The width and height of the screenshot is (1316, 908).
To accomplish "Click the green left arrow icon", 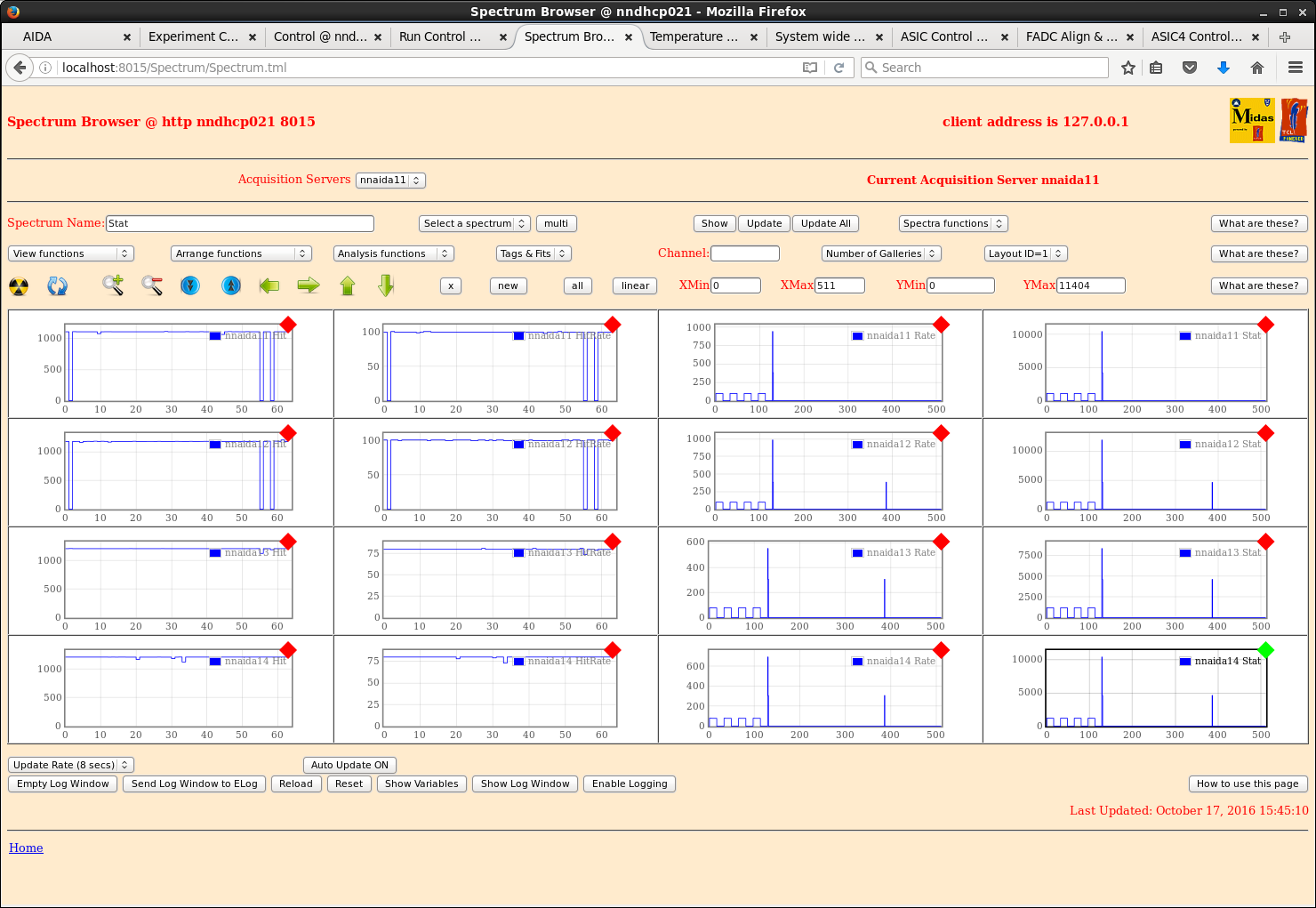I will click(269, 285).
